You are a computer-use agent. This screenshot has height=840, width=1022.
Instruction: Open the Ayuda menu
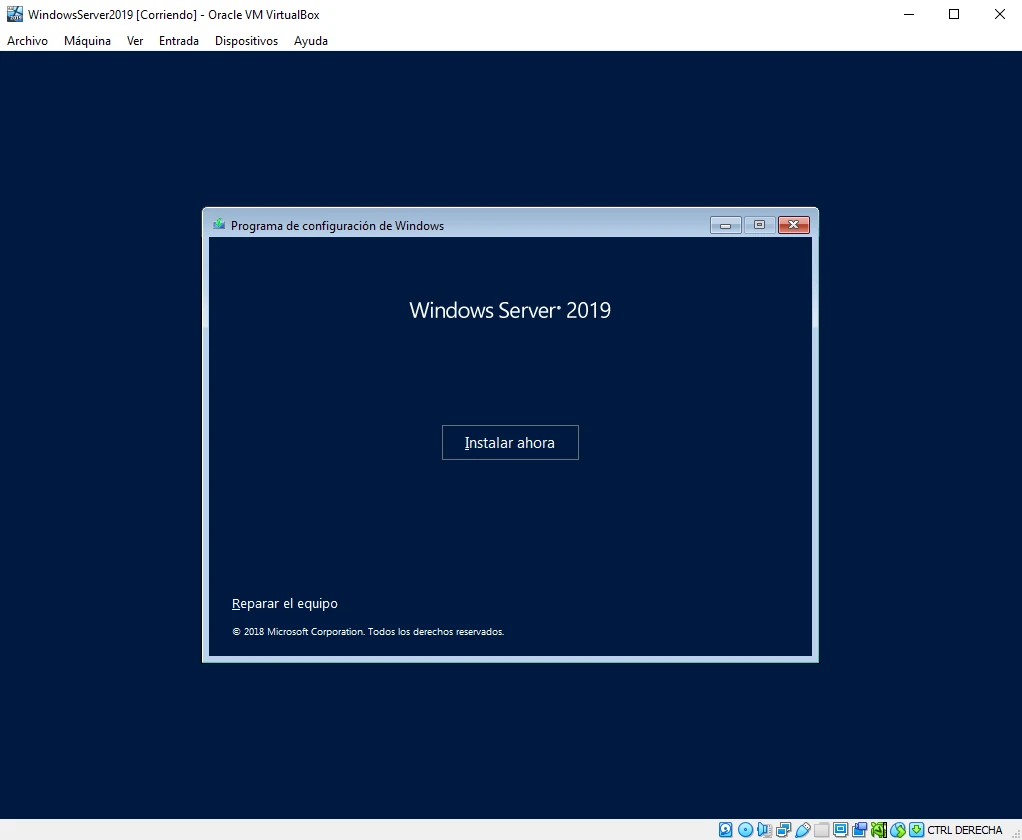click(x=310, y=40)
